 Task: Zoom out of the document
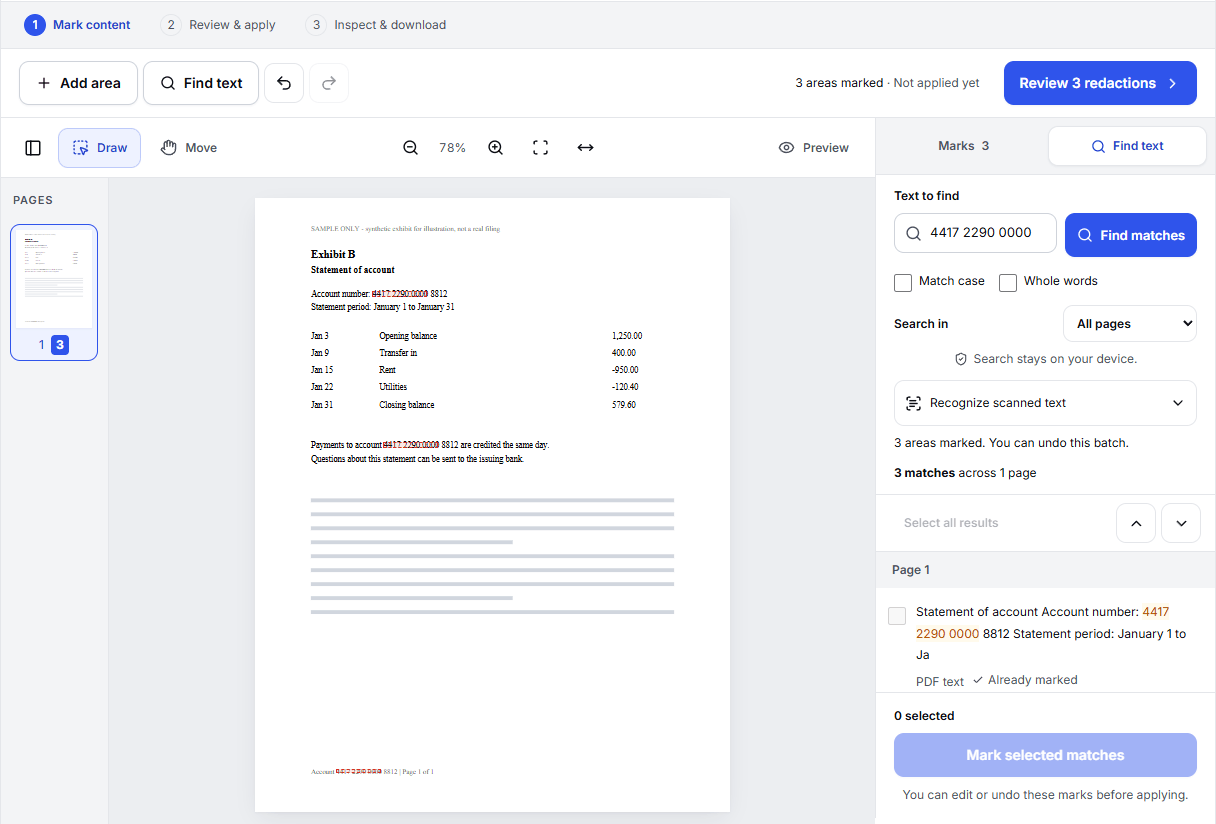coord(410,148)
